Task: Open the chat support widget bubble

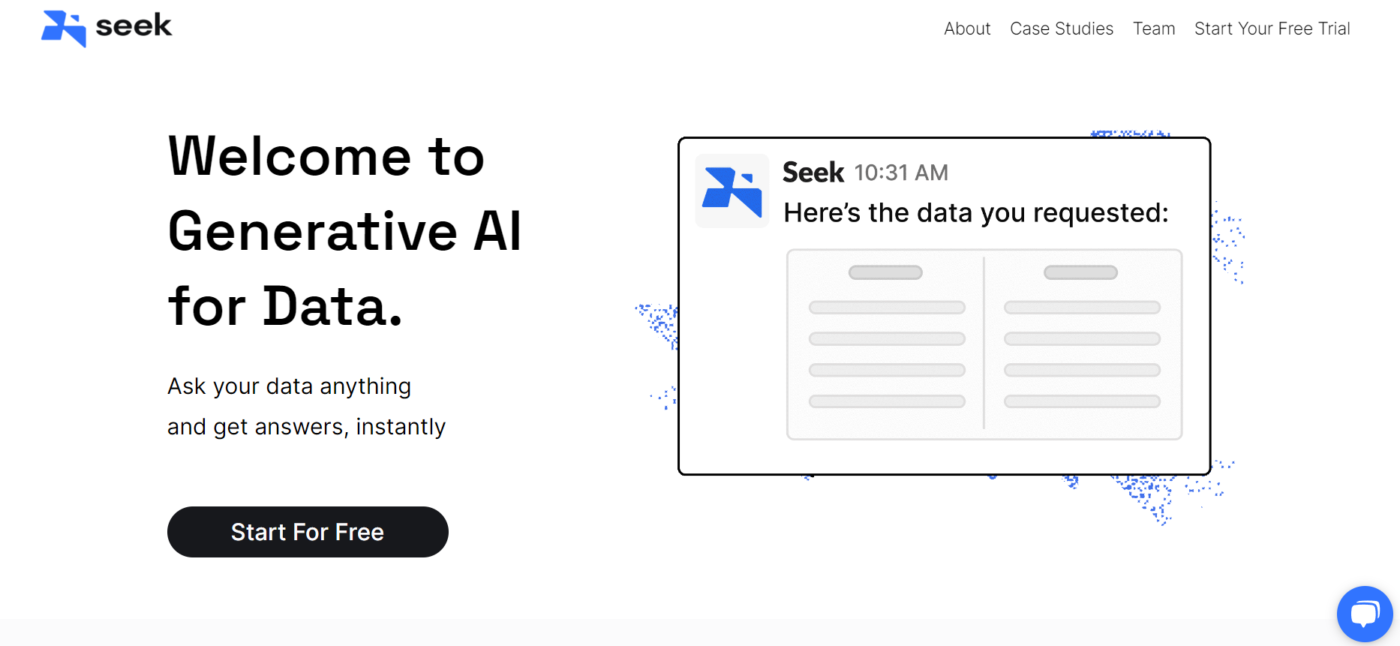Action: (x=1364, y=613)
